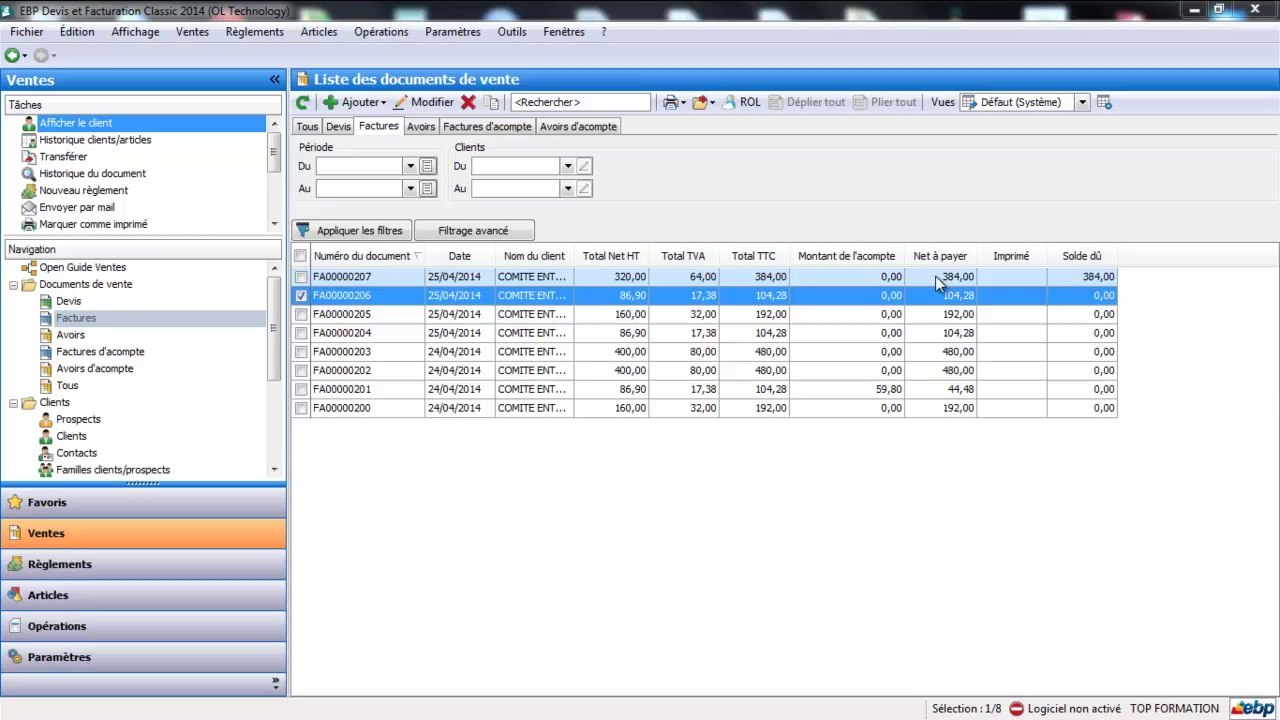The height and width of the screenshot is (720, 1280).
Task: Click the Filtrage avancé button
Action: tap(474, 231)
